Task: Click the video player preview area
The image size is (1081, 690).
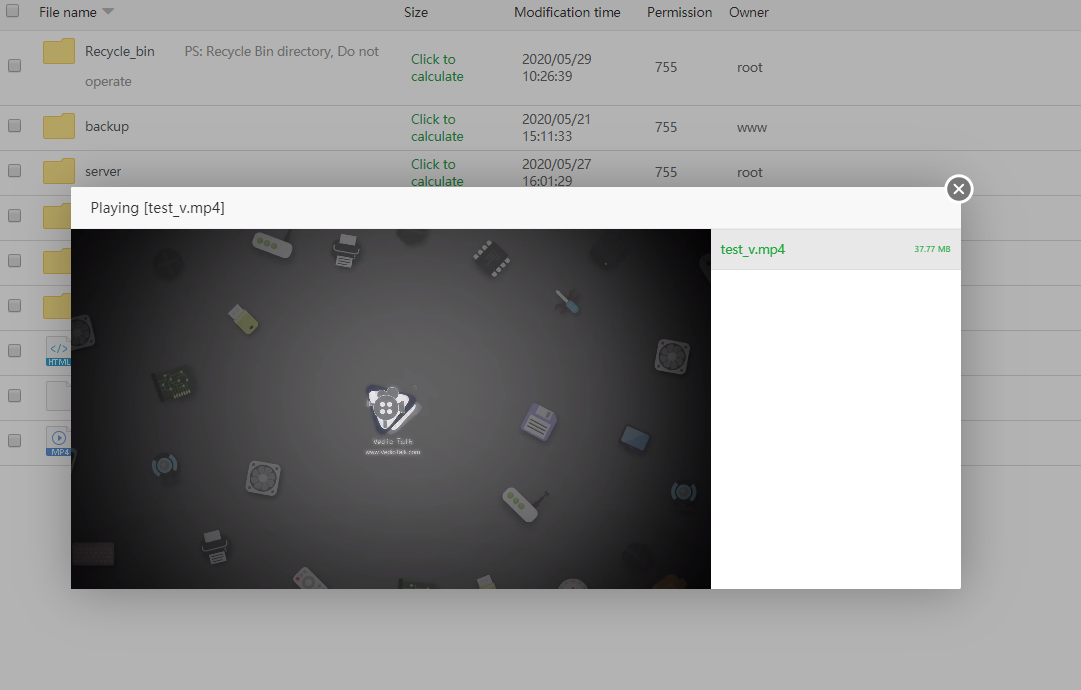Action: pyautogui.click(x=391, y=409)
